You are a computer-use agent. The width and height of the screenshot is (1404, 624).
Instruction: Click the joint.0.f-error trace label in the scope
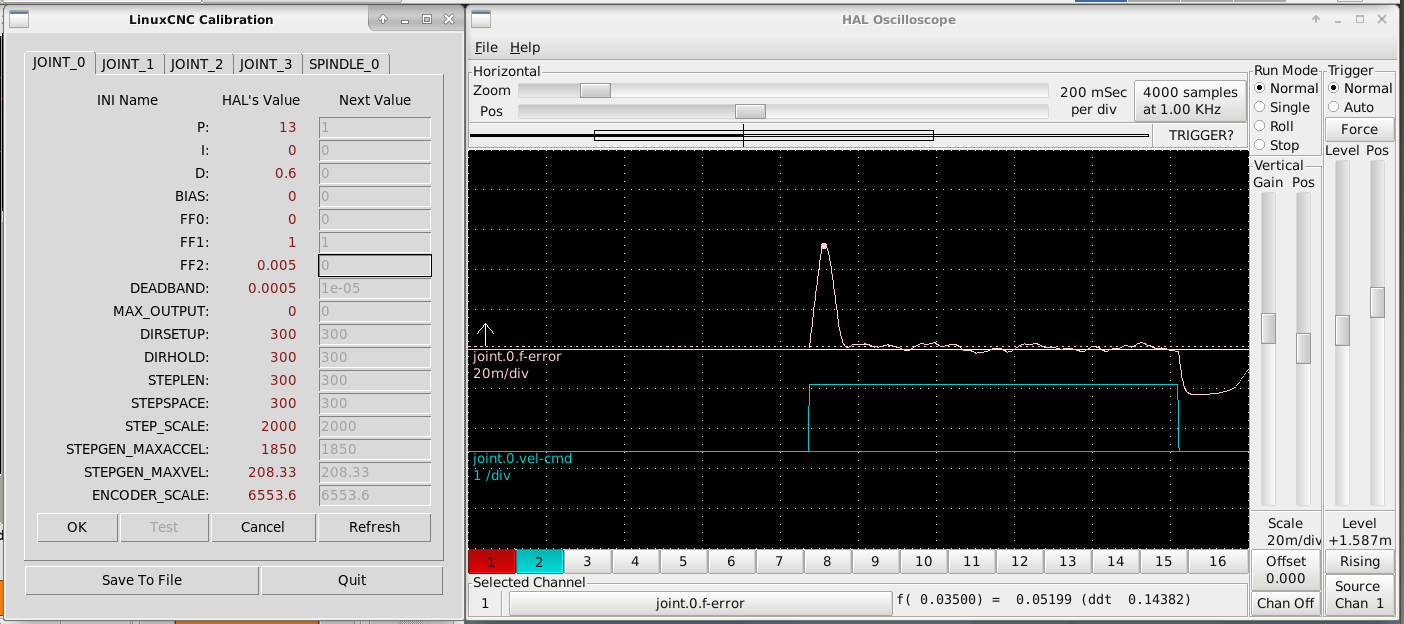coord(517,356)
